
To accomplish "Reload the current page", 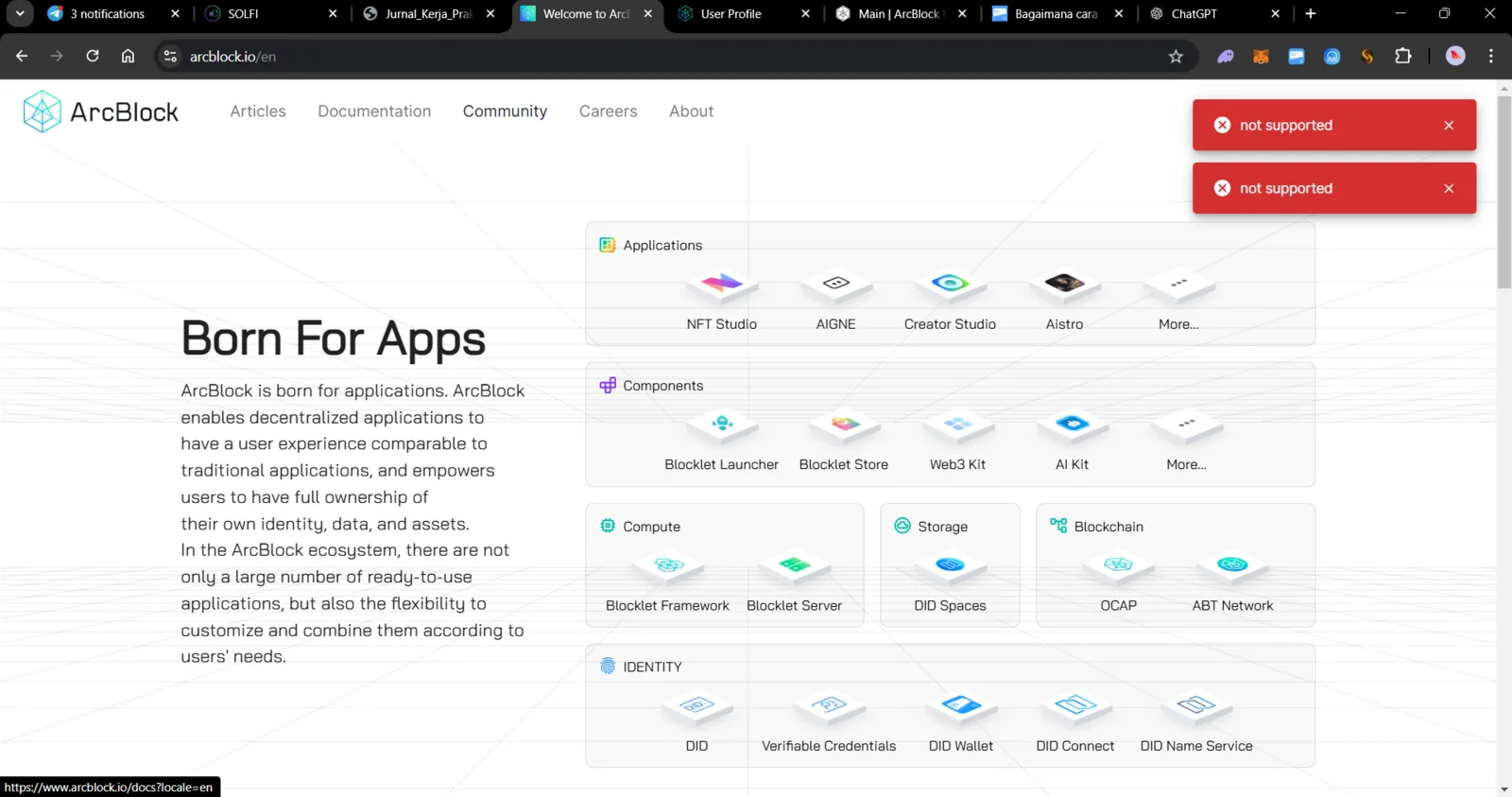I will click(x=93, y=57).
